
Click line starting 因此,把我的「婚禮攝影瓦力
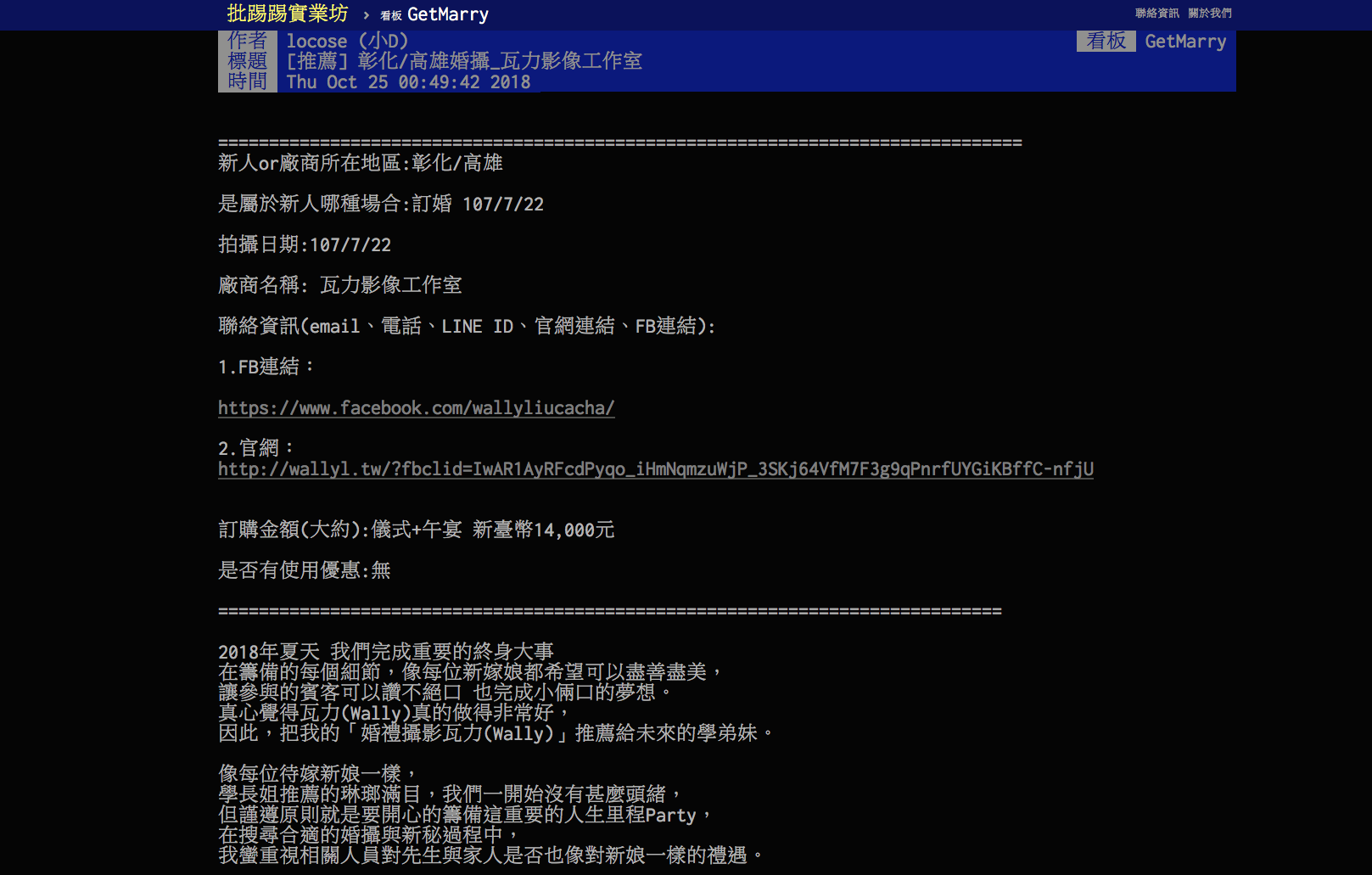(496, 733)
